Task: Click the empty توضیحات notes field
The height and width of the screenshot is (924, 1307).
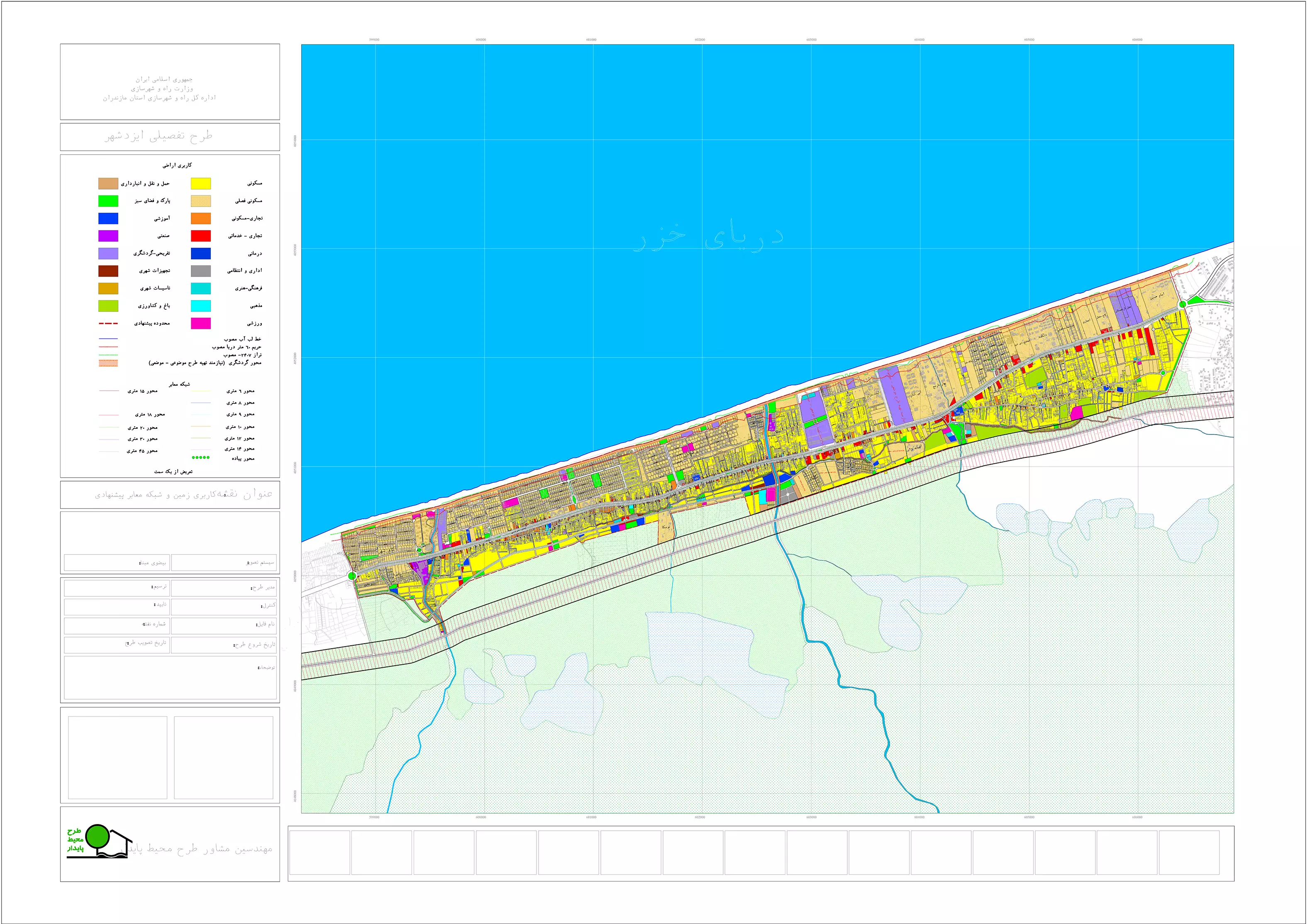Action: [x=170, y=678]
